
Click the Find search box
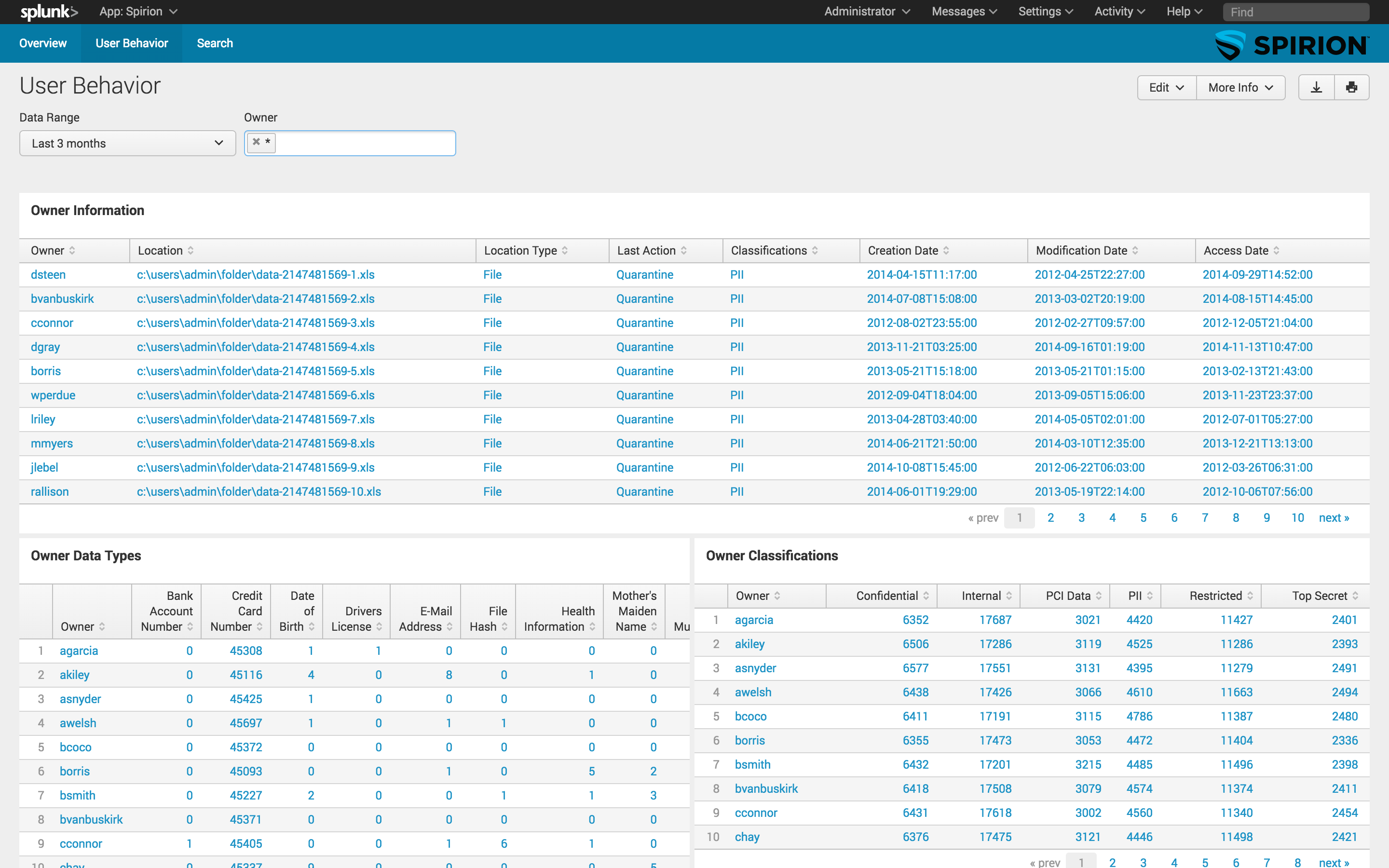1295,12
